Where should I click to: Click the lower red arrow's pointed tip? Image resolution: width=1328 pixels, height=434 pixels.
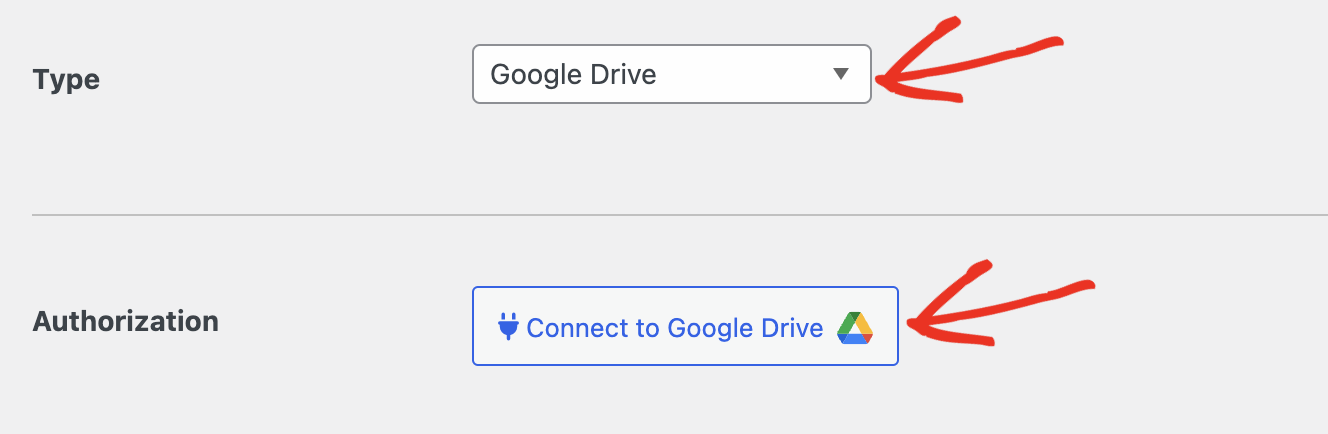(x=914, y=323)
